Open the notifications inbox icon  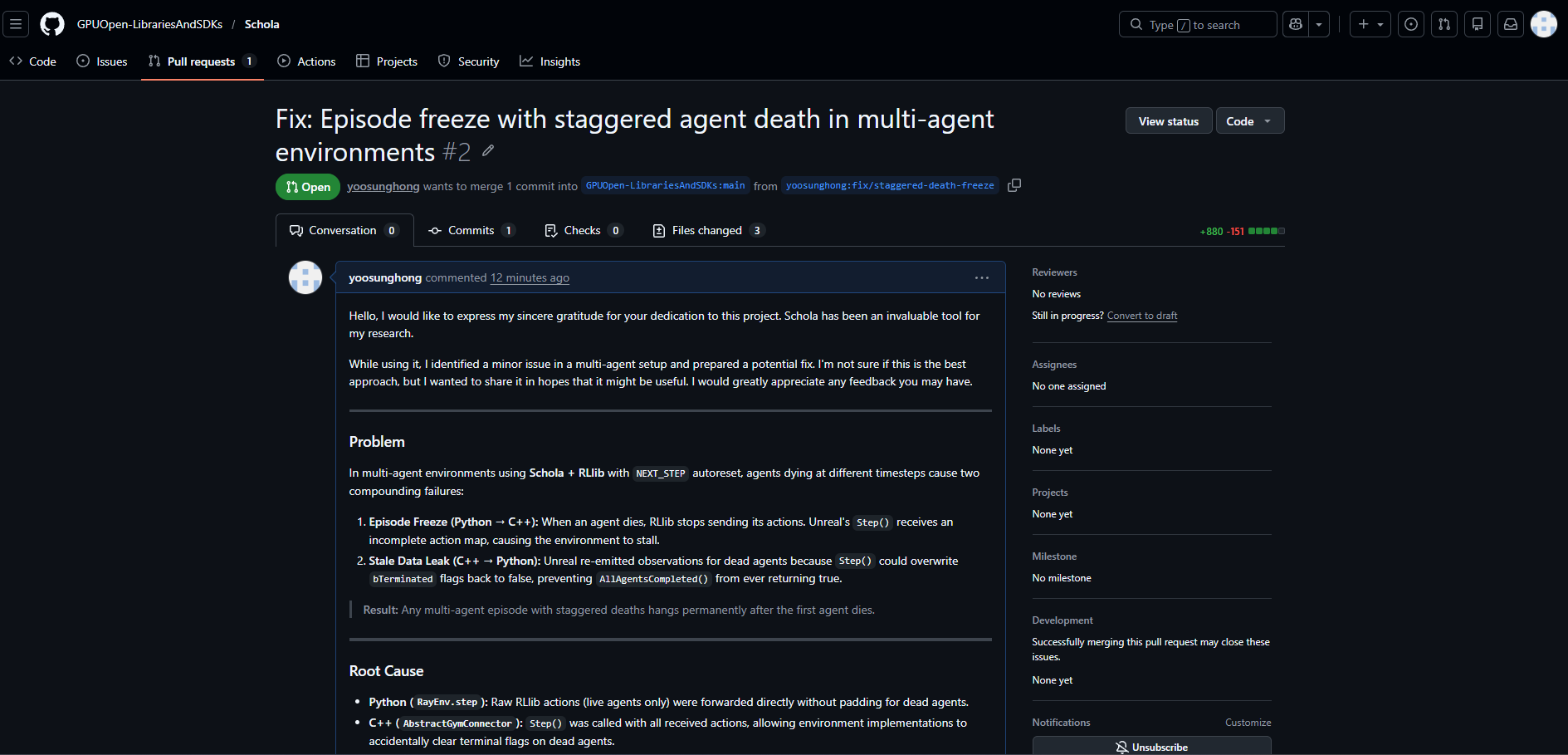[1511, 24]
